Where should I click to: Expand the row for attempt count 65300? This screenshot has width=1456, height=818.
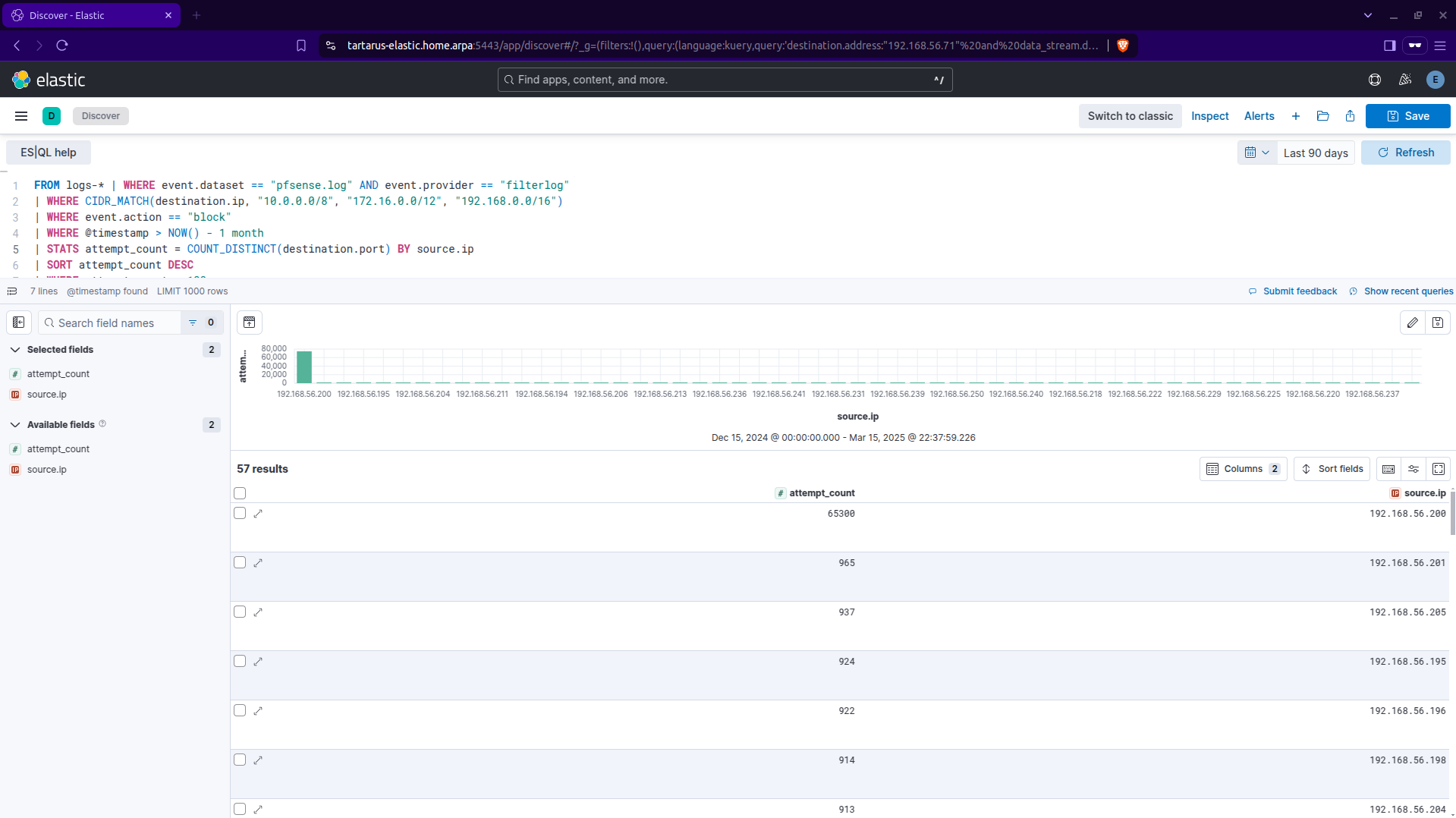pos(258,514)
